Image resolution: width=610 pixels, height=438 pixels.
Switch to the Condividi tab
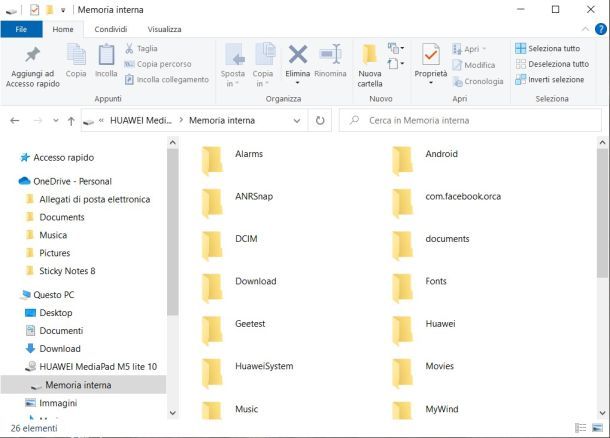110,29
